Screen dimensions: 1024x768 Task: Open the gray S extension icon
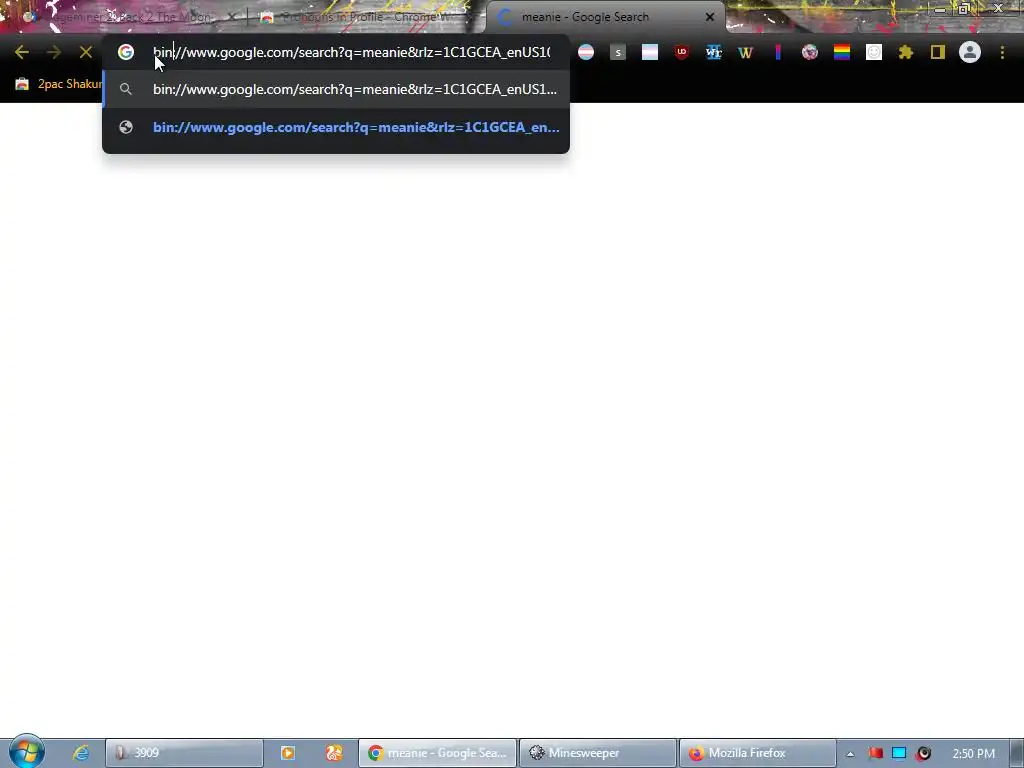[618, 52]
